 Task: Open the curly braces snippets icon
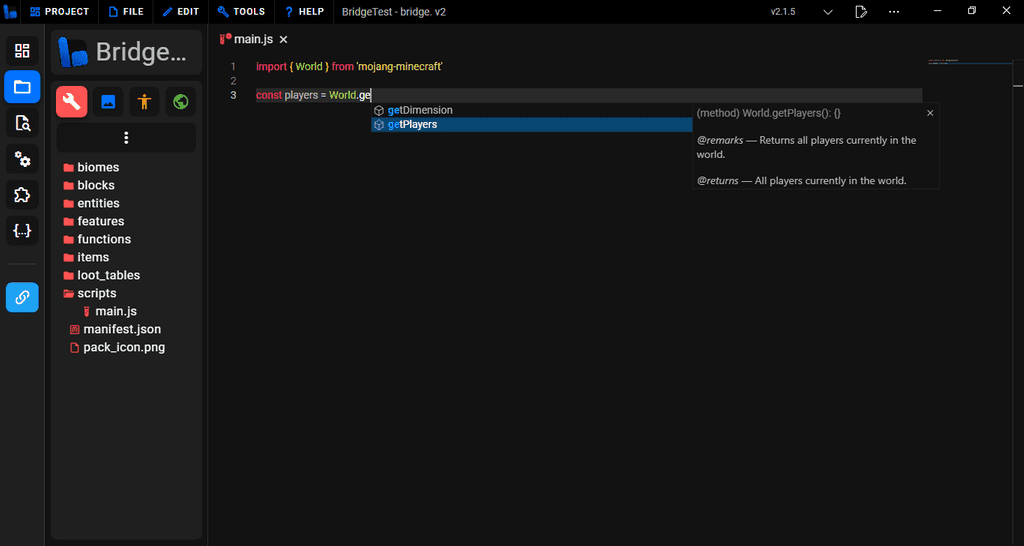[x=22, y=231]
